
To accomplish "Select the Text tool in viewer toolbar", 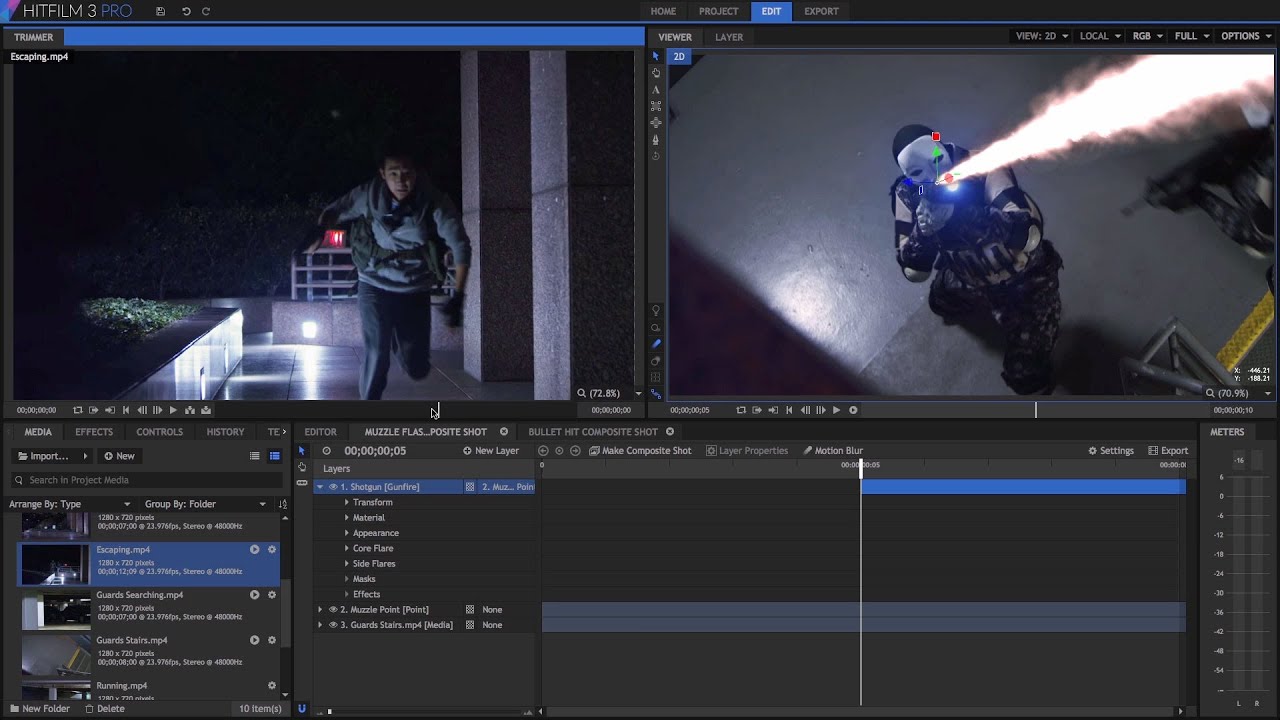I will click(x=656, y=90).
